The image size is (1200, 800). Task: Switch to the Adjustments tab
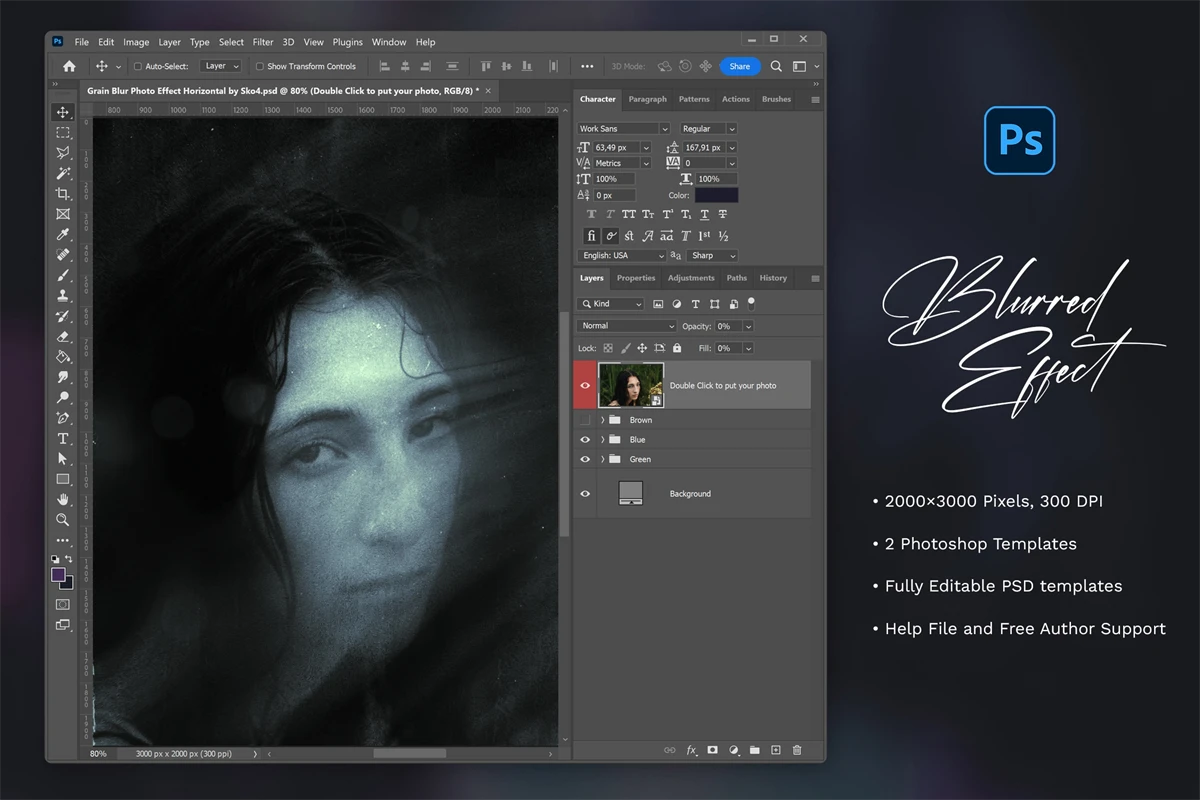point(691,278)
